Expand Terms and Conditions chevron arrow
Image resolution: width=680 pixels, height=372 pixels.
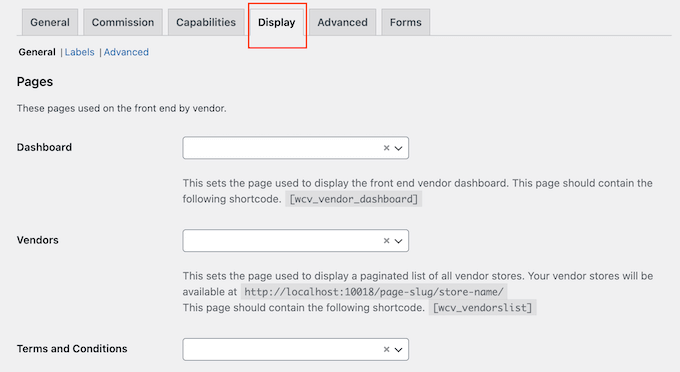[399, 350]
